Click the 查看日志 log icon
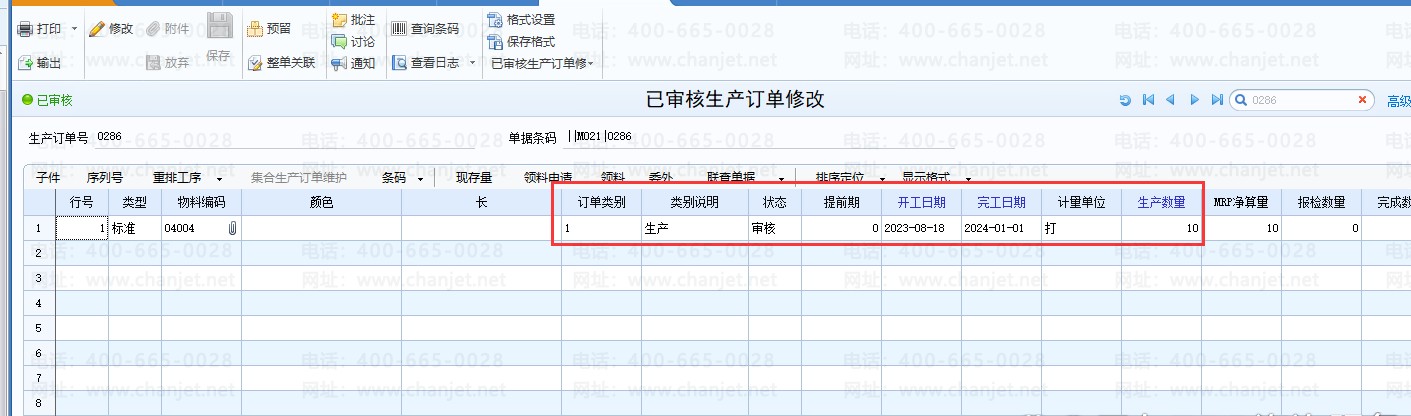This screenshot has height=416, width=1411. pos(398,63)
